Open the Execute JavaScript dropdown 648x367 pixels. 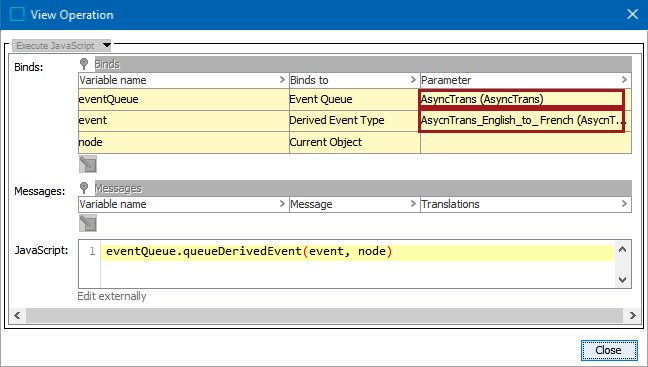click(107, 45)
